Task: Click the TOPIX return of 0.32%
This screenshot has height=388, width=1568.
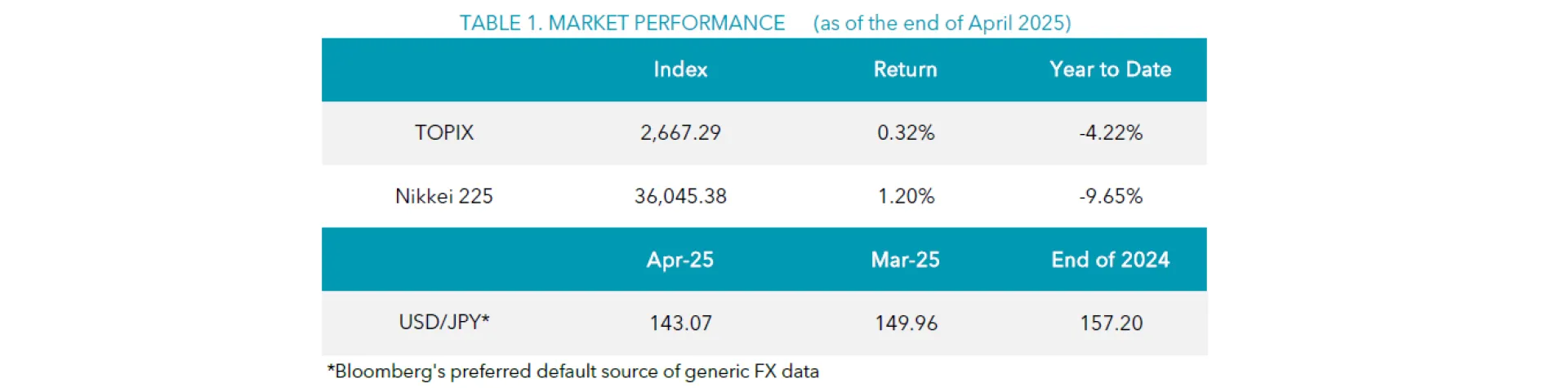Action: (906, 132)
